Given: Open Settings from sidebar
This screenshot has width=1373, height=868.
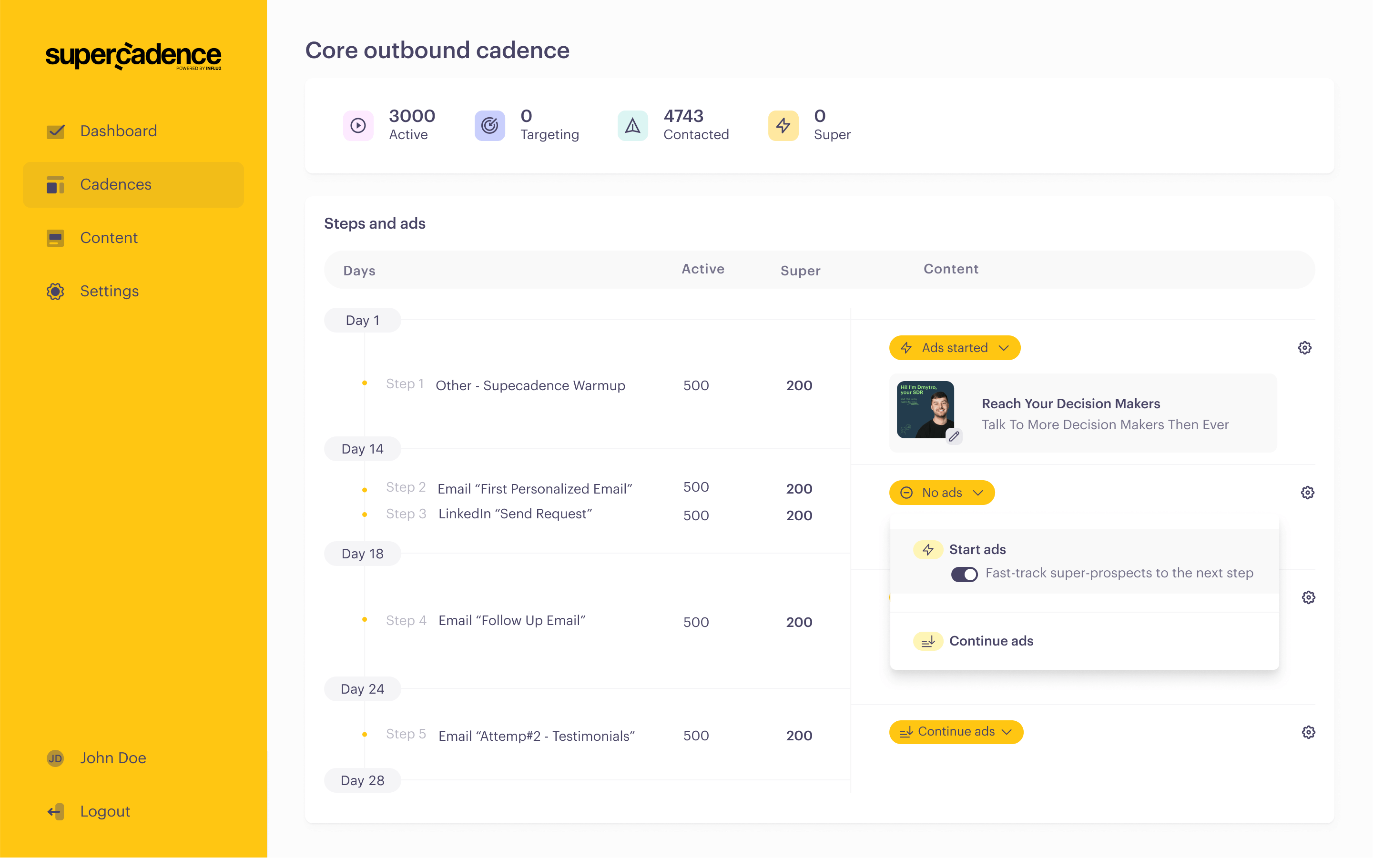Looking at the screenshot, I should click(x=109, y=291).
